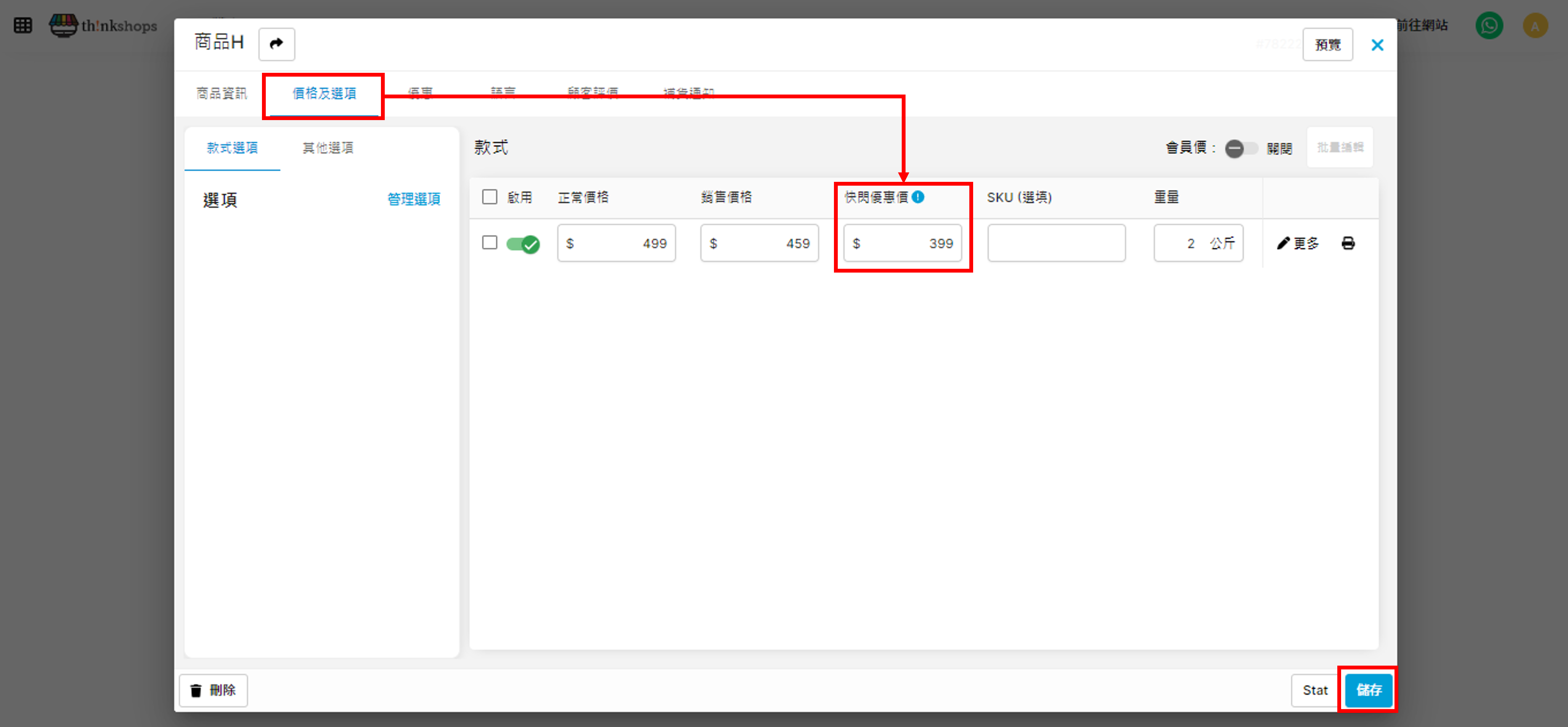The image size is (1568, 727).
Task: Open the 其他選項 tab
Action: (328, 148)
